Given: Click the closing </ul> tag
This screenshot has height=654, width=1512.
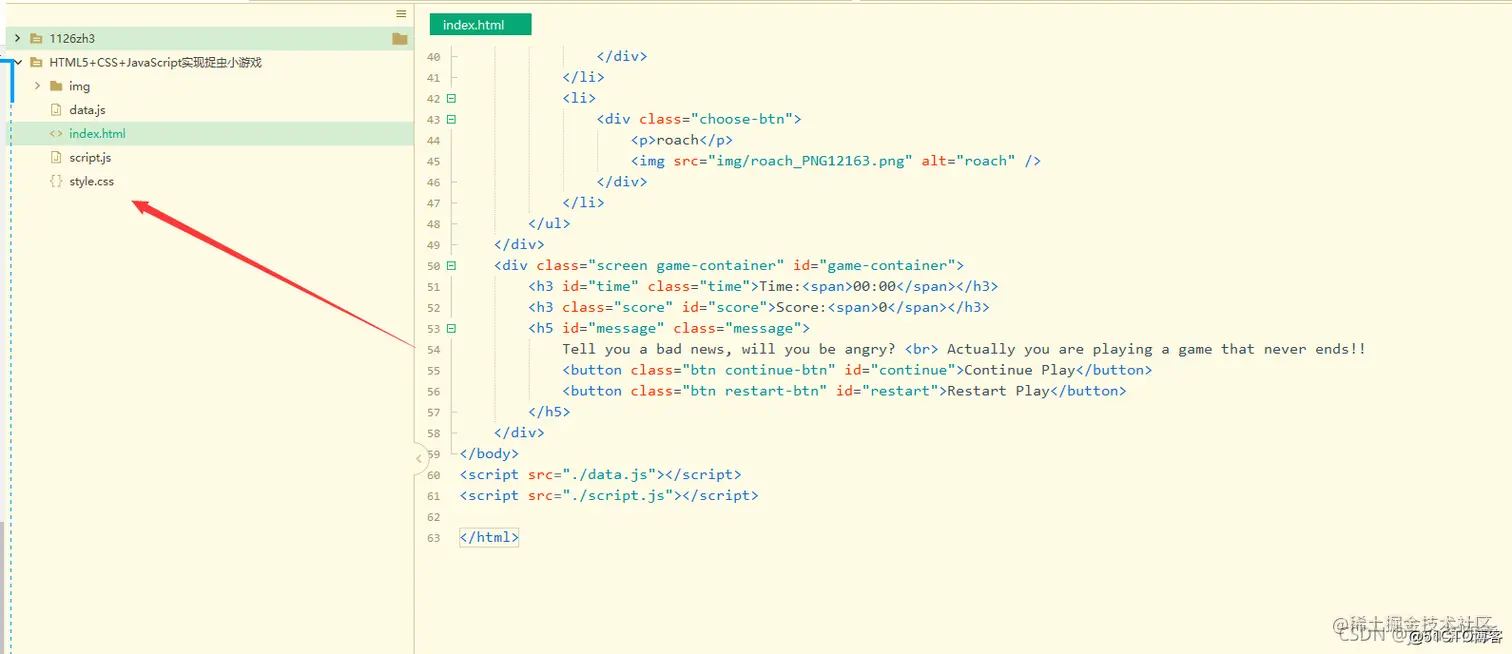Looking at the screenshot, I should (x=549, y=223).
